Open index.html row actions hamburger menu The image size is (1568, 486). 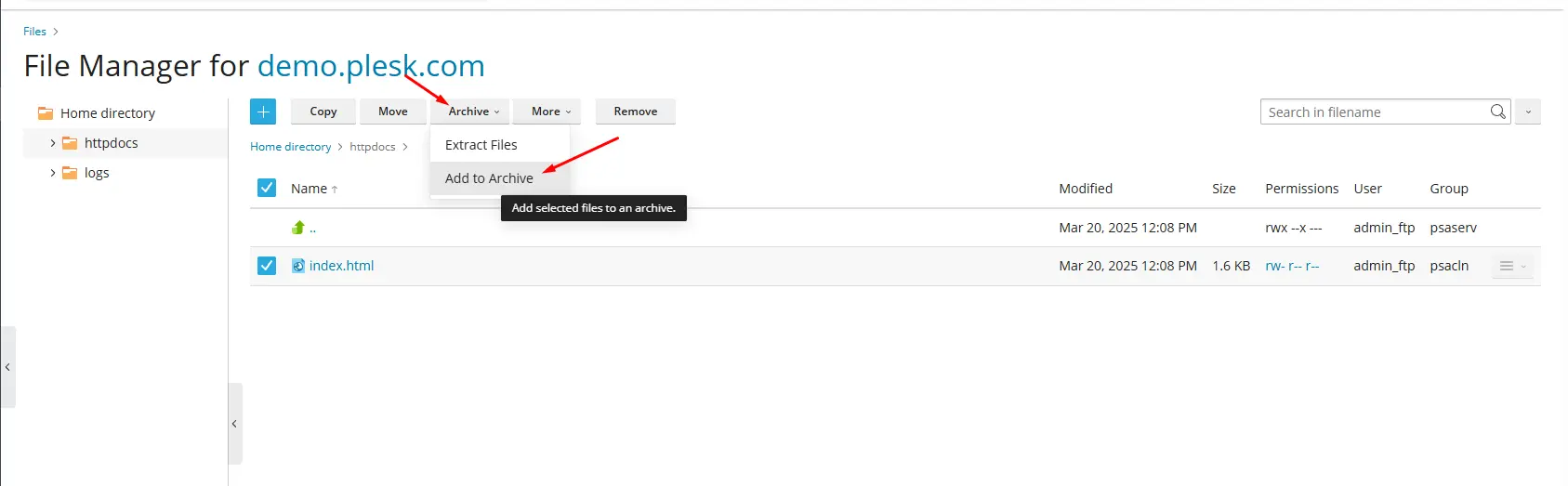[x=1507, y=266]
